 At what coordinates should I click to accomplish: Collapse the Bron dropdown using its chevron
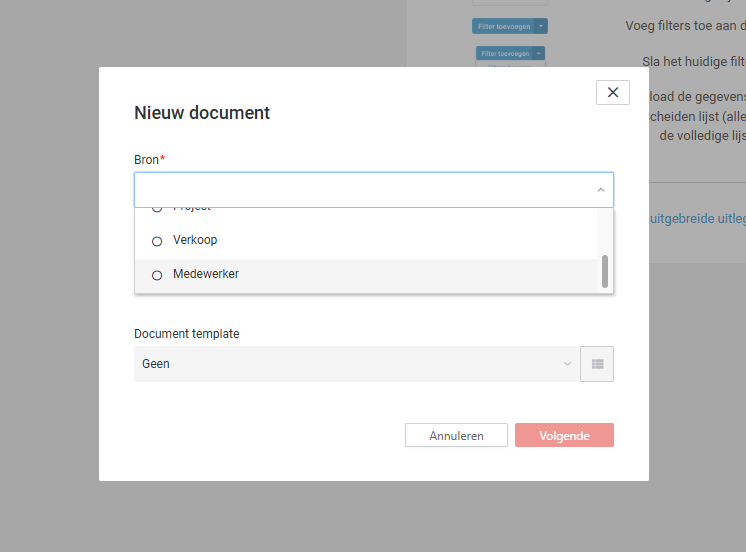(x=600, y=190)
